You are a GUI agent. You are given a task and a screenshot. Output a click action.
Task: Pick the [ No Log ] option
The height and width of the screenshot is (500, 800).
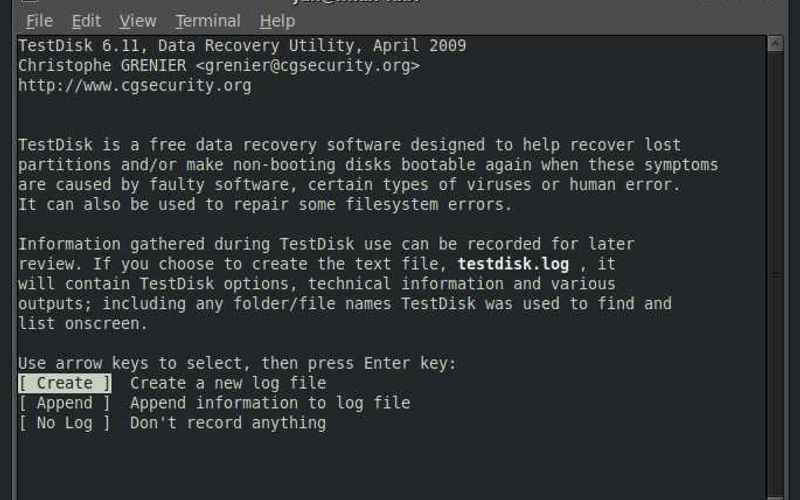65,423
